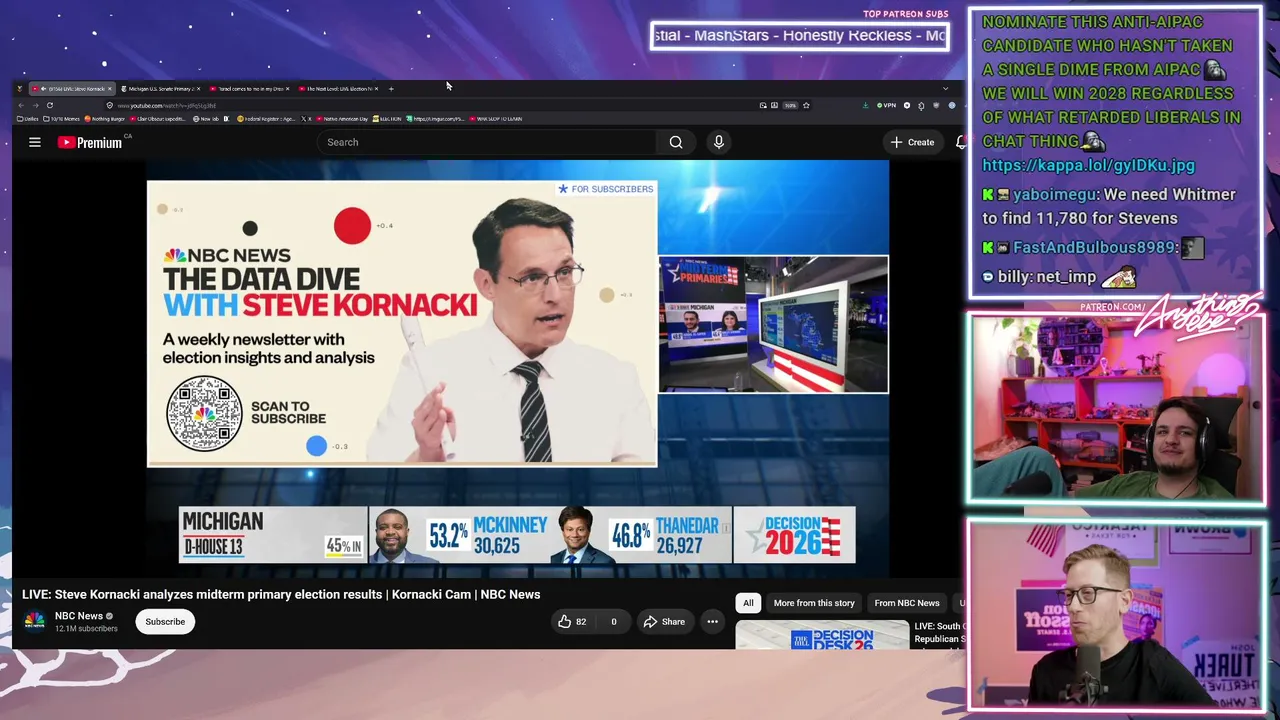
Task: Open the browser profile avatar icon
Action: click(952, 105)
